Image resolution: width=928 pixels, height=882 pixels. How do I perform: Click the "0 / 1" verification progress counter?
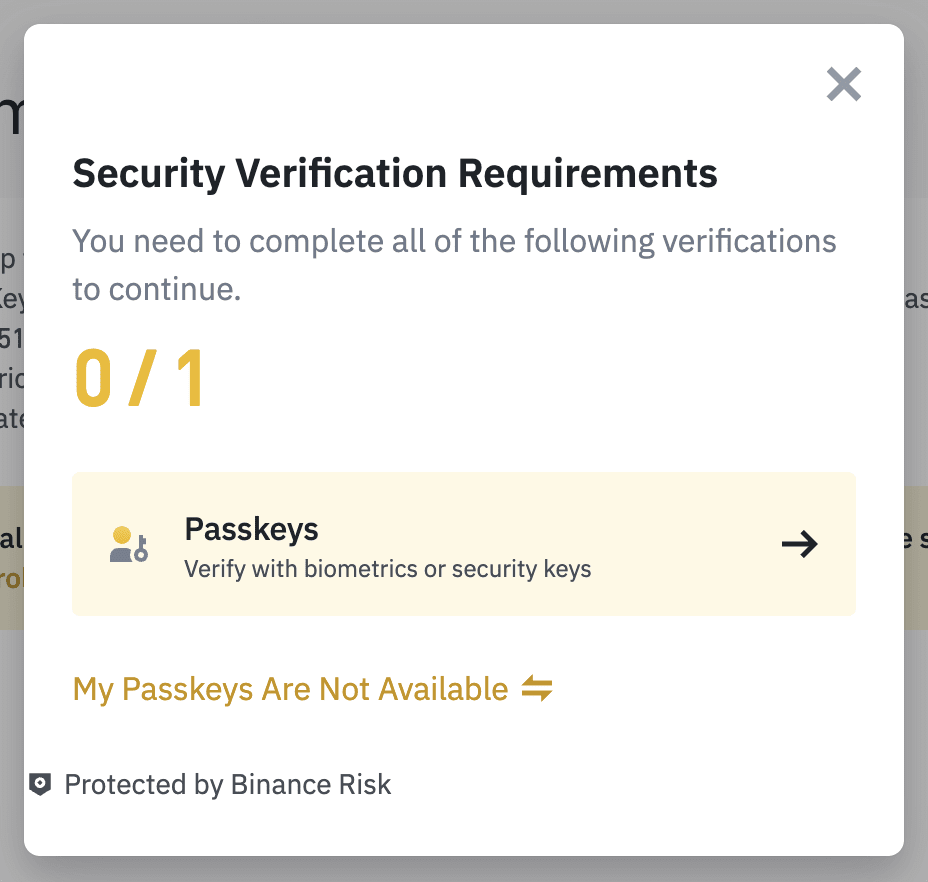[x=140, y=380]
